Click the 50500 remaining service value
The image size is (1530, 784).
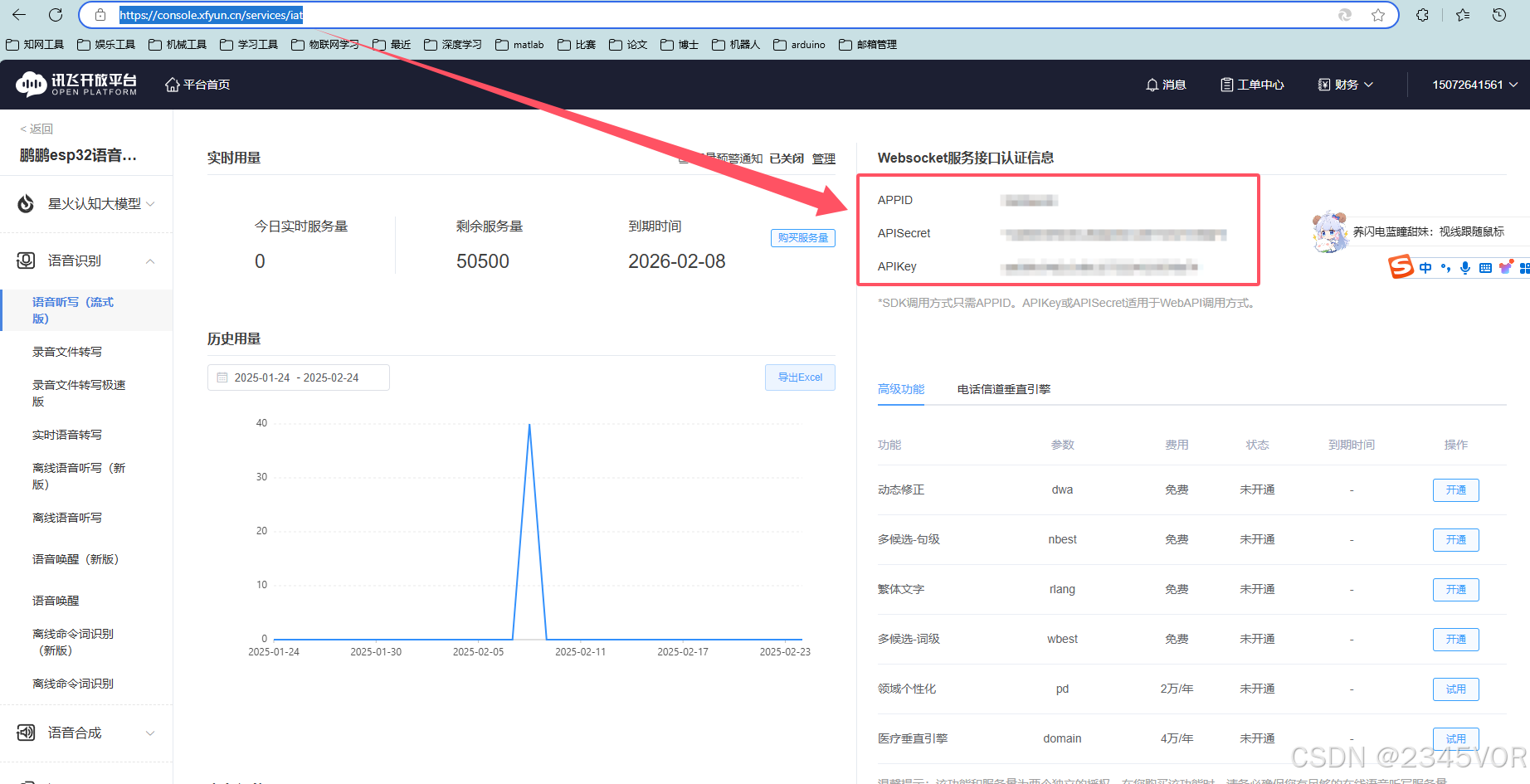tap(483, 261)
